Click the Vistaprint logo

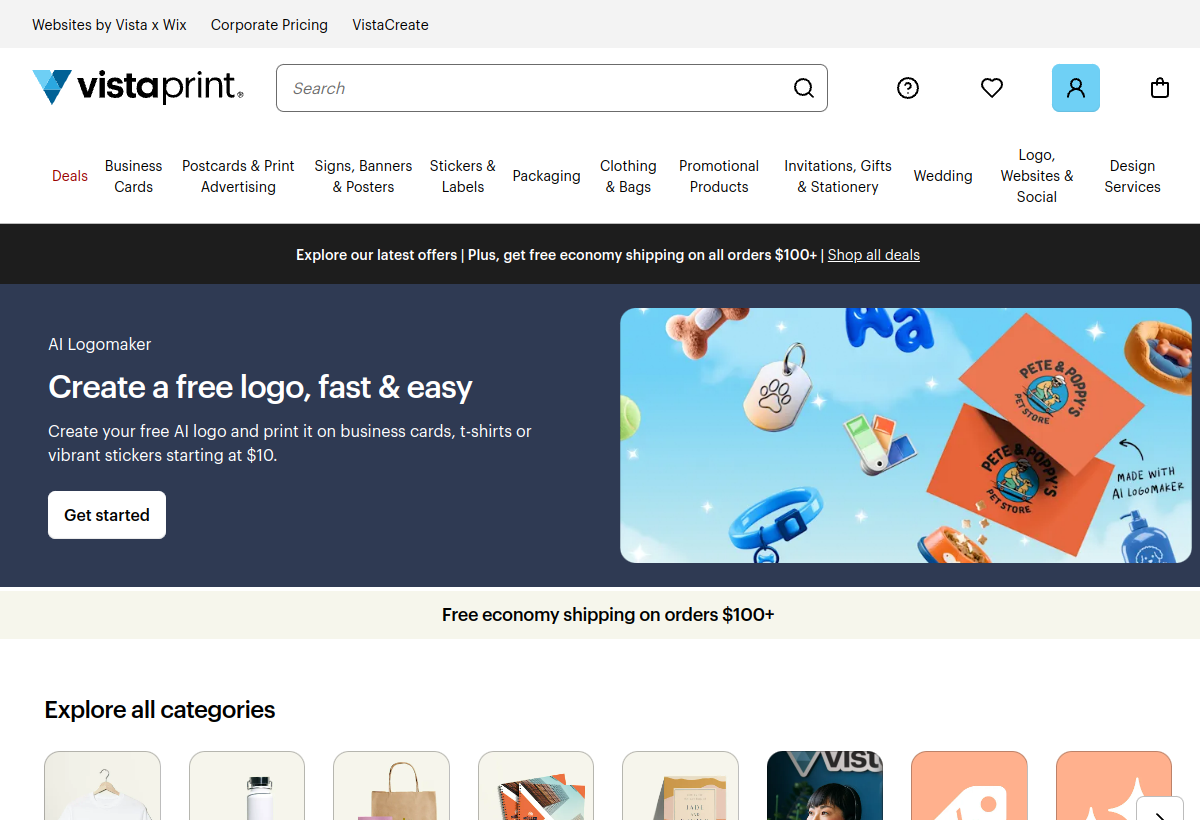point(138,87)
